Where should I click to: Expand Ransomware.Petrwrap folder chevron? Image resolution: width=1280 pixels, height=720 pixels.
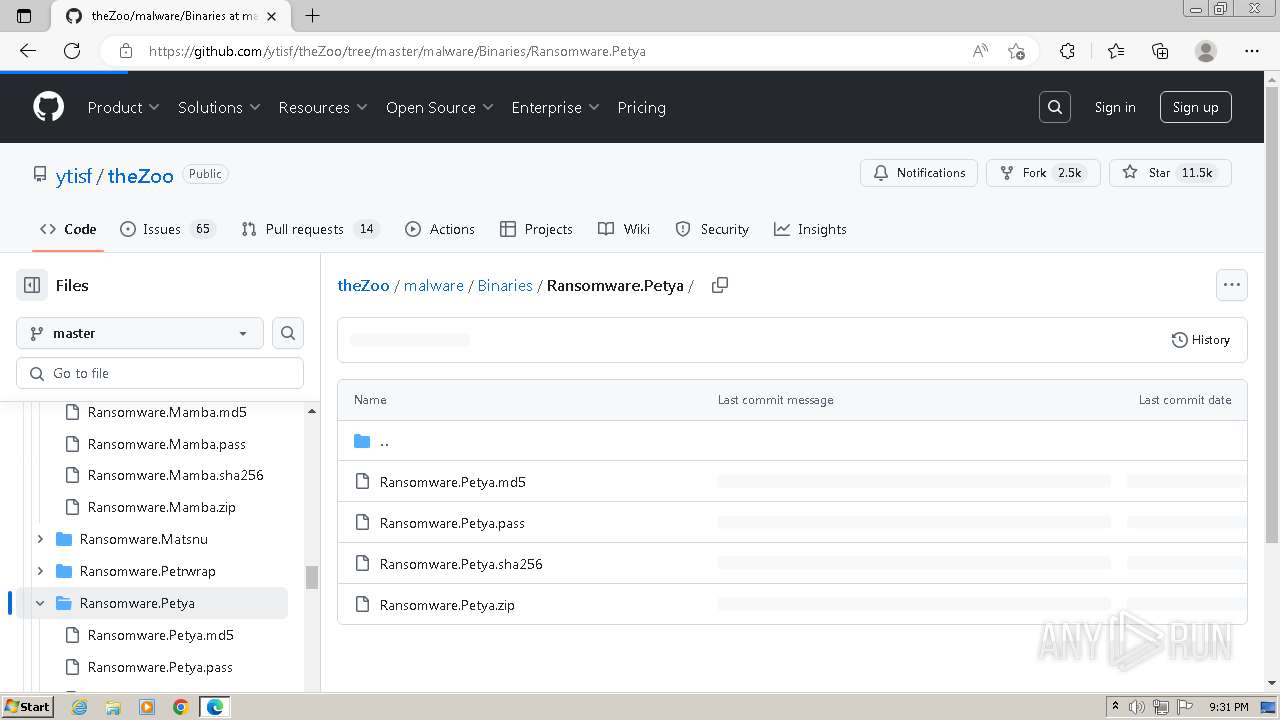pos(40,571)
